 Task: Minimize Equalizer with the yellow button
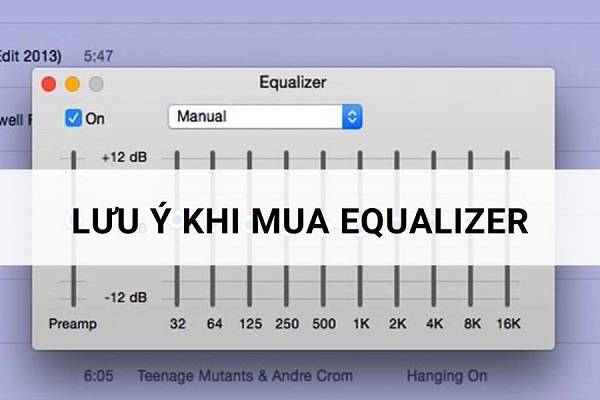[x=72, y=84]
